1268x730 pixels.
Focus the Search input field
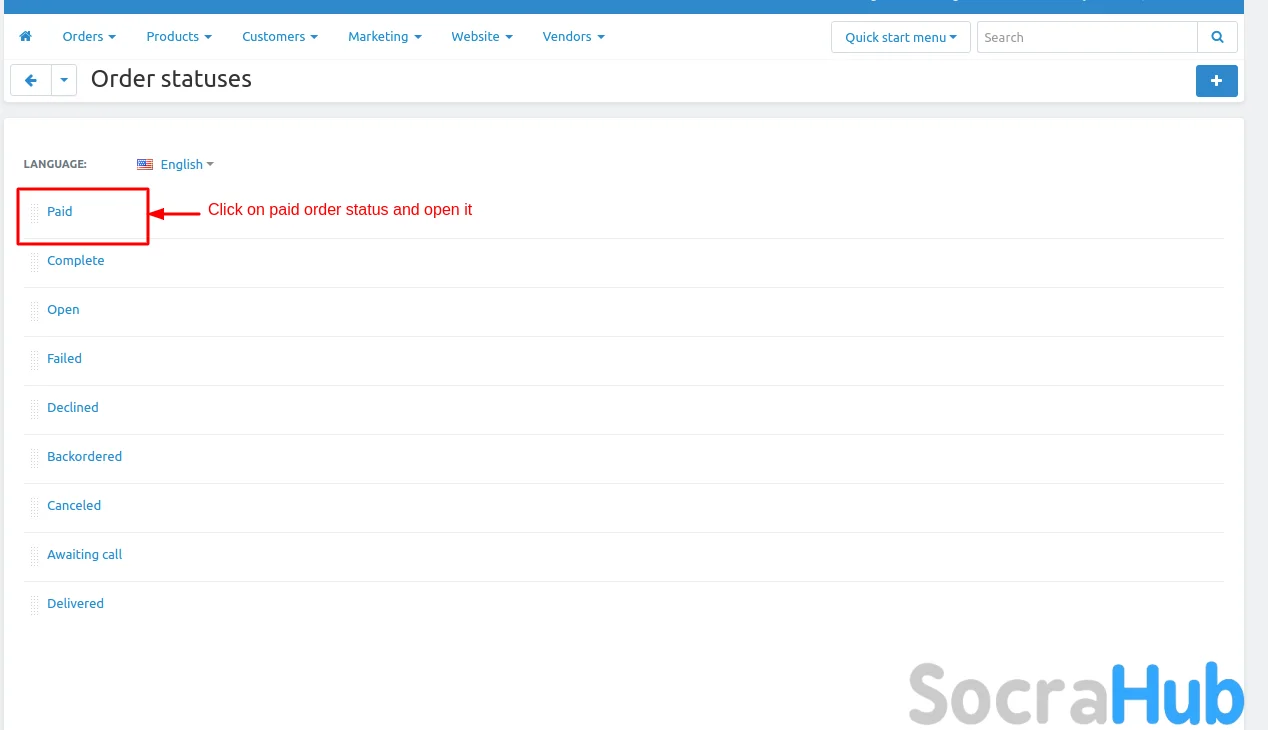coord(1086,37)
